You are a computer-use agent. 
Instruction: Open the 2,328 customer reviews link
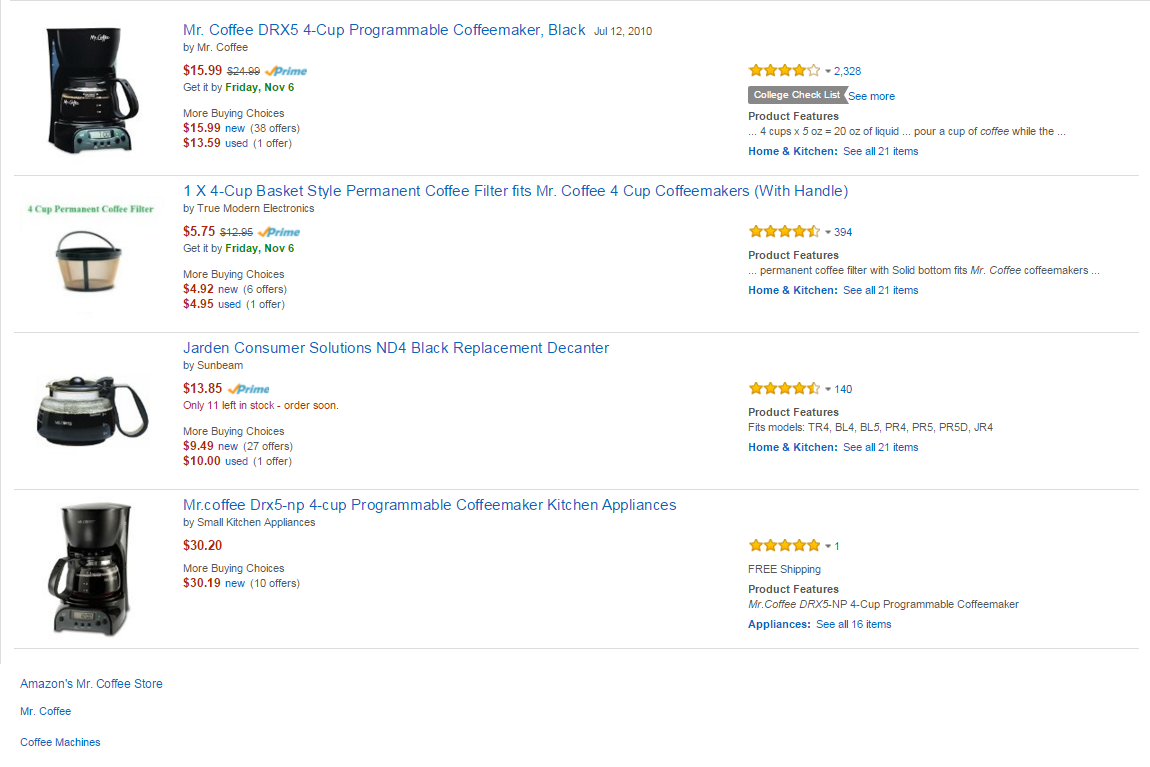tap(847, 71)
